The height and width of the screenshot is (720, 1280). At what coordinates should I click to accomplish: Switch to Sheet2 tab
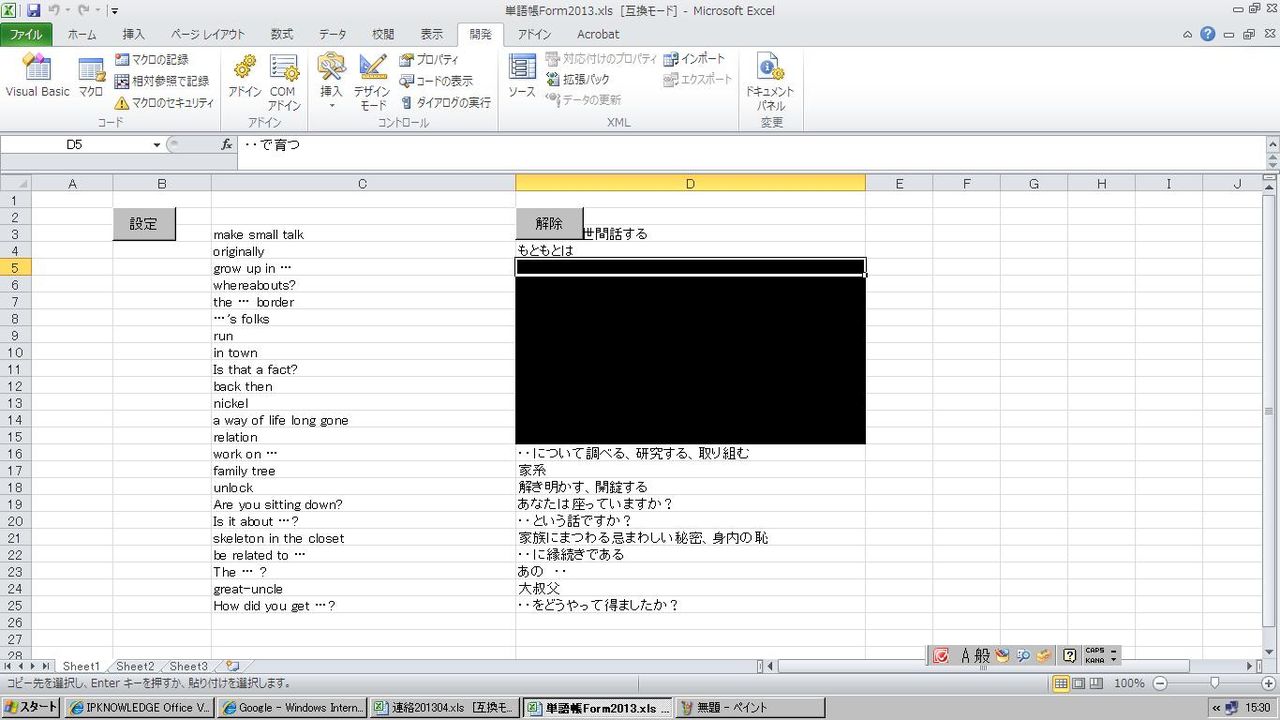click(x=135, y=666)
